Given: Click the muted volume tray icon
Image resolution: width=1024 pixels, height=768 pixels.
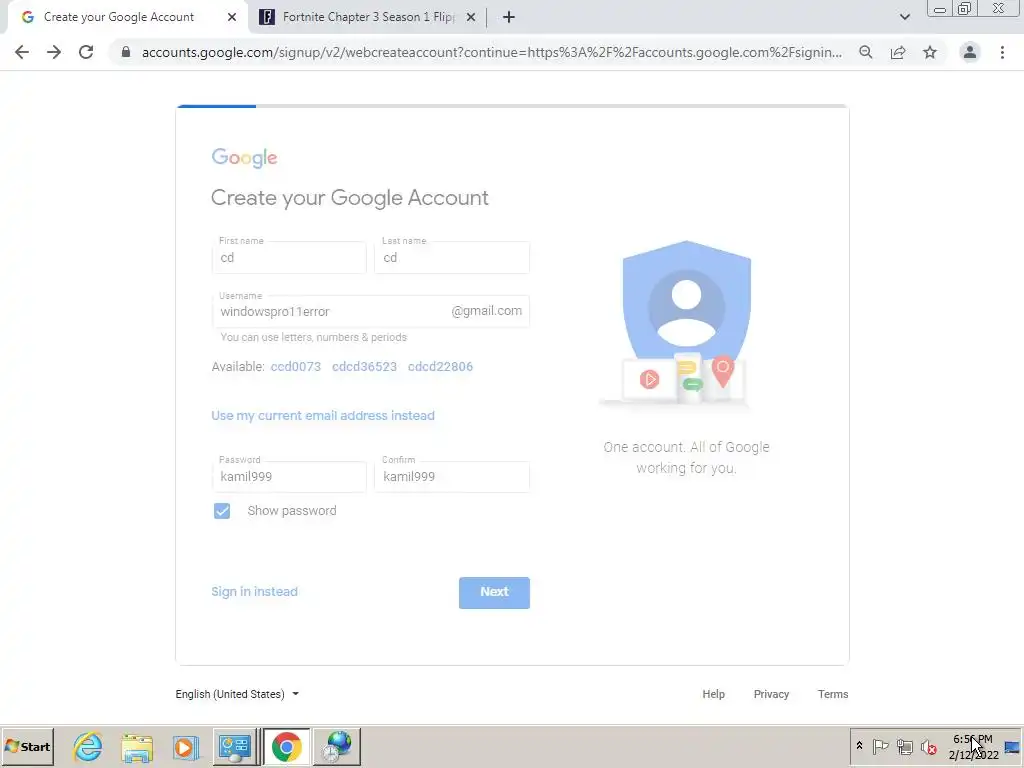Looking at the screenshot, I should pos(929,746).
